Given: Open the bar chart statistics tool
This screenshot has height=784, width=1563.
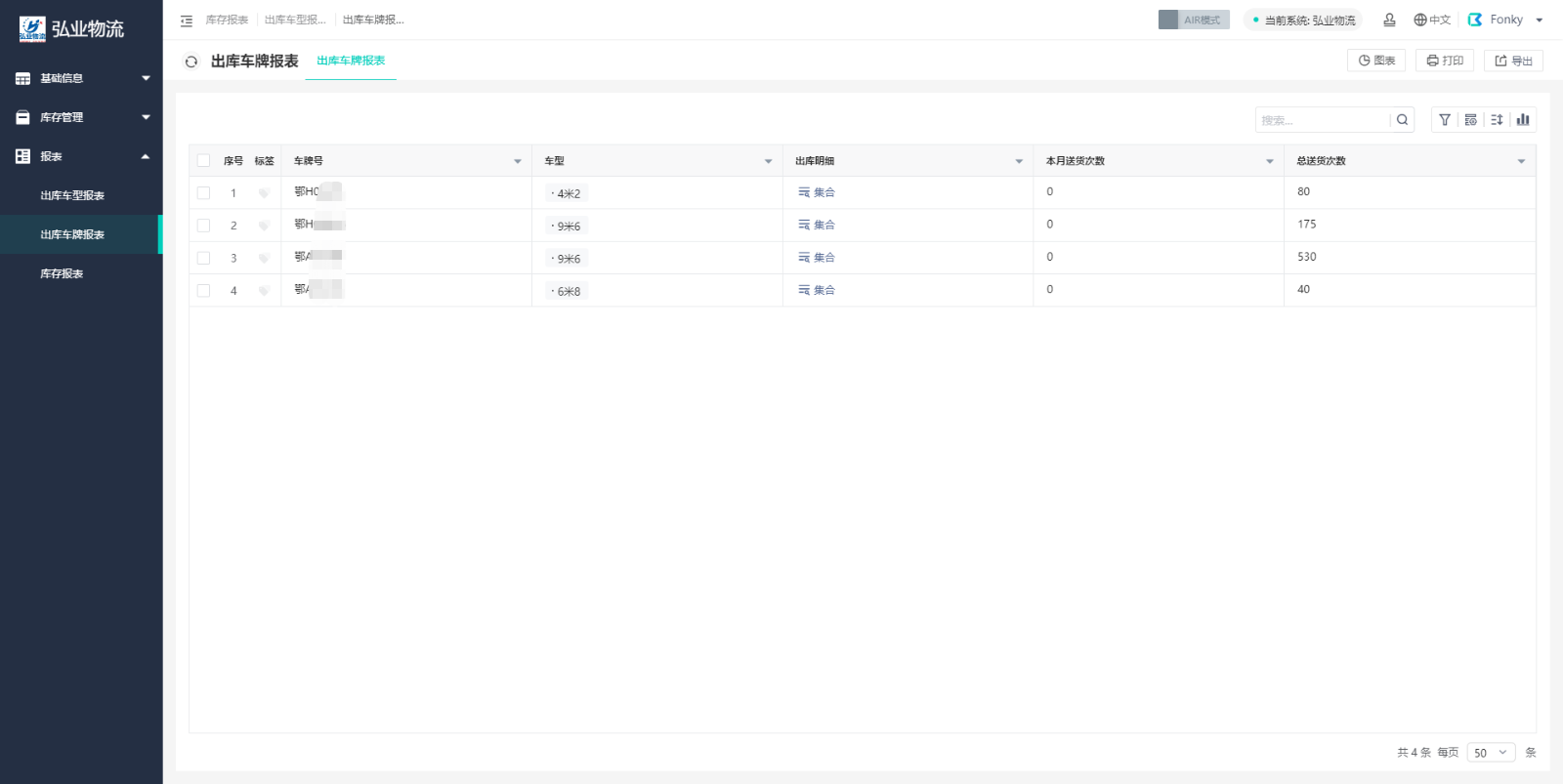Looking at the screenshot, I should pyautogui.click(x=1523, y=120).
